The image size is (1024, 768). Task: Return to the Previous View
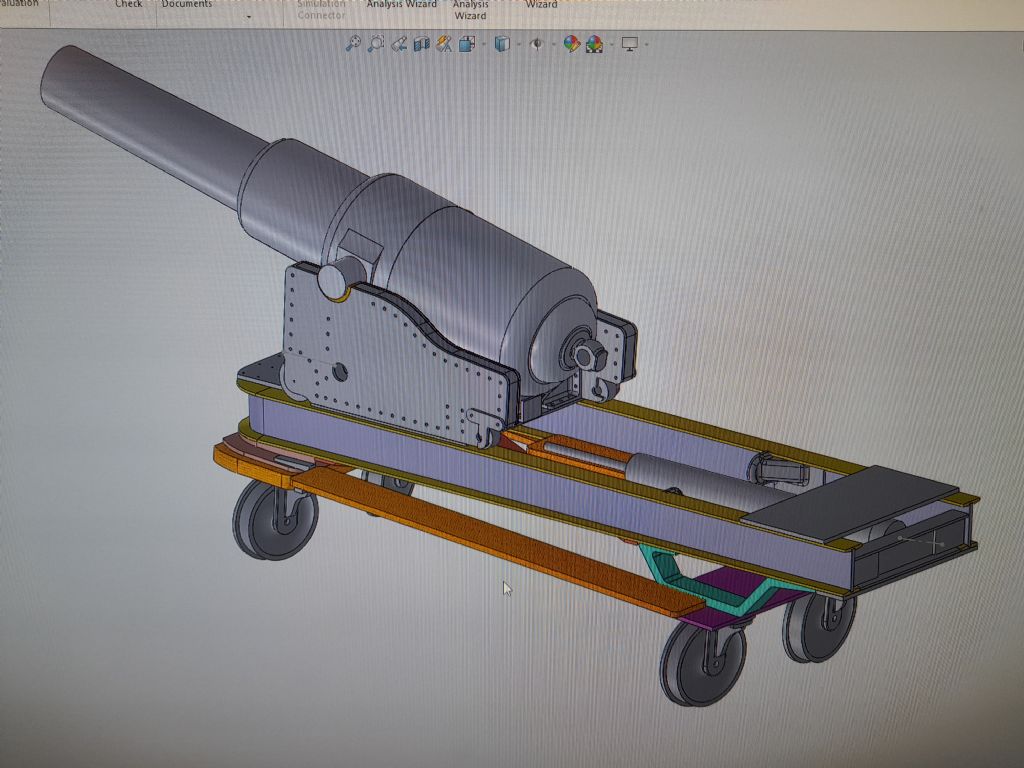pos(399,44)
